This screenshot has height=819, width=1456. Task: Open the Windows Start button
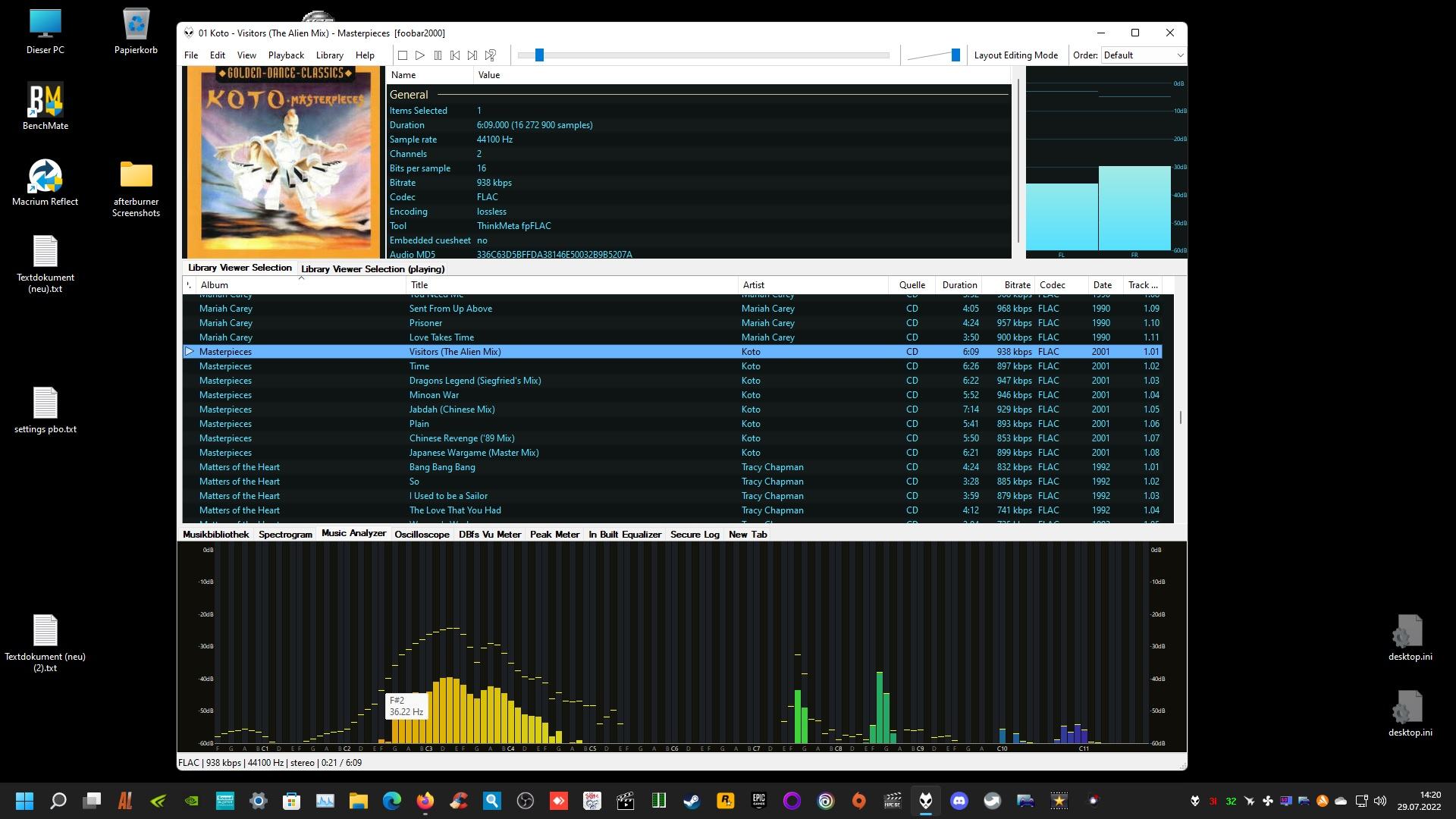point(24,801)
